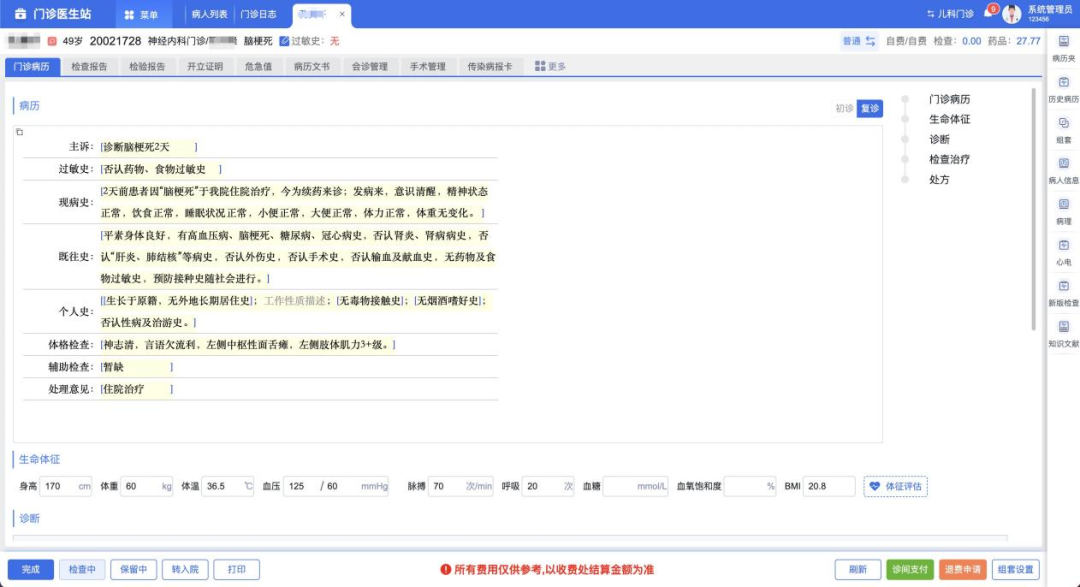Select 生命体征 in the right navigation outline
The height and width of the screenshot is (587, 1080).
pos(950,119)
